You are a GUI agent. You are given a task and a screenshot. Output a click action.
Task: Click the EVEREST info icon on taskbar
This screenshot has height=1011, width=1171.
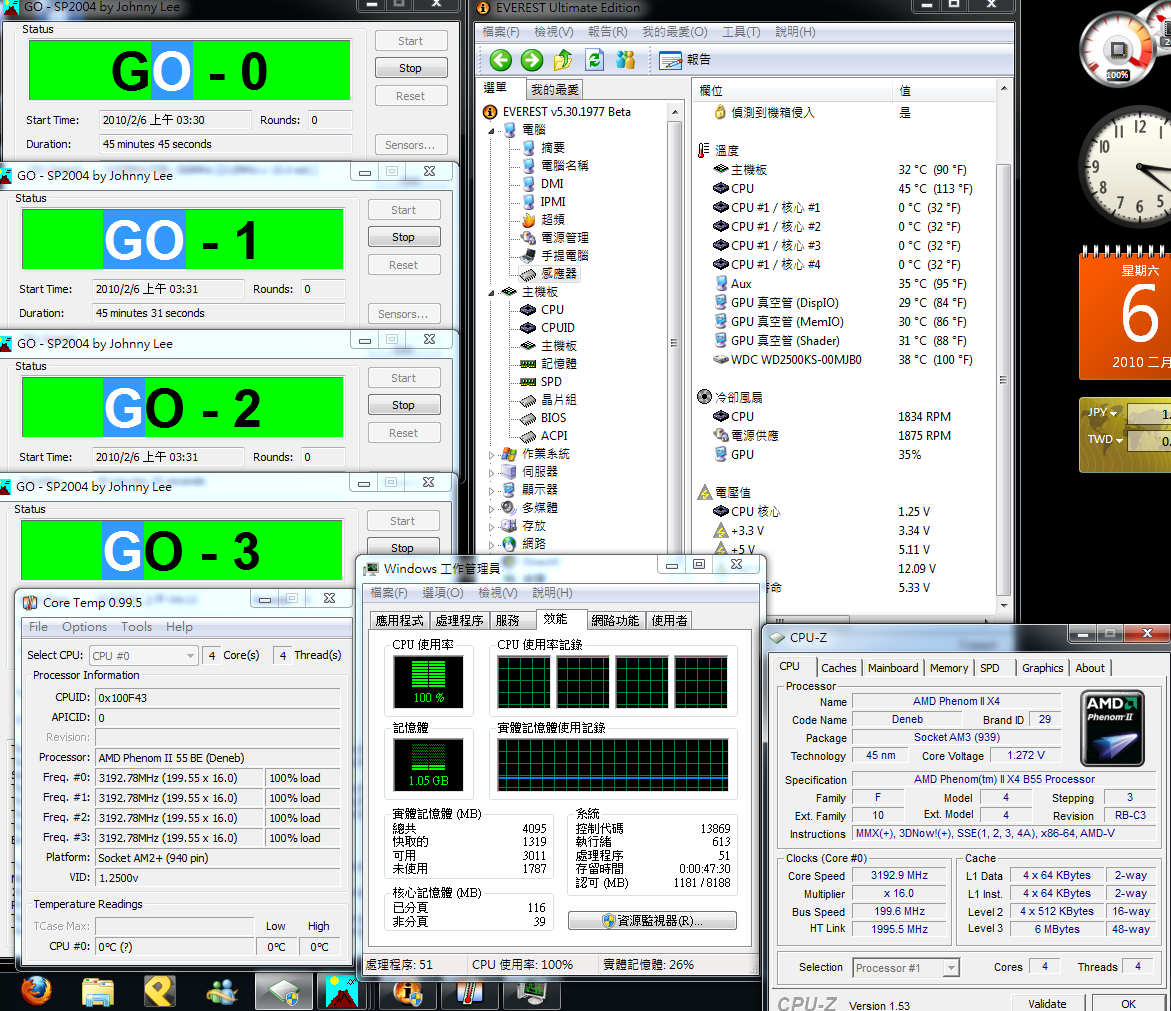[409, 993]
